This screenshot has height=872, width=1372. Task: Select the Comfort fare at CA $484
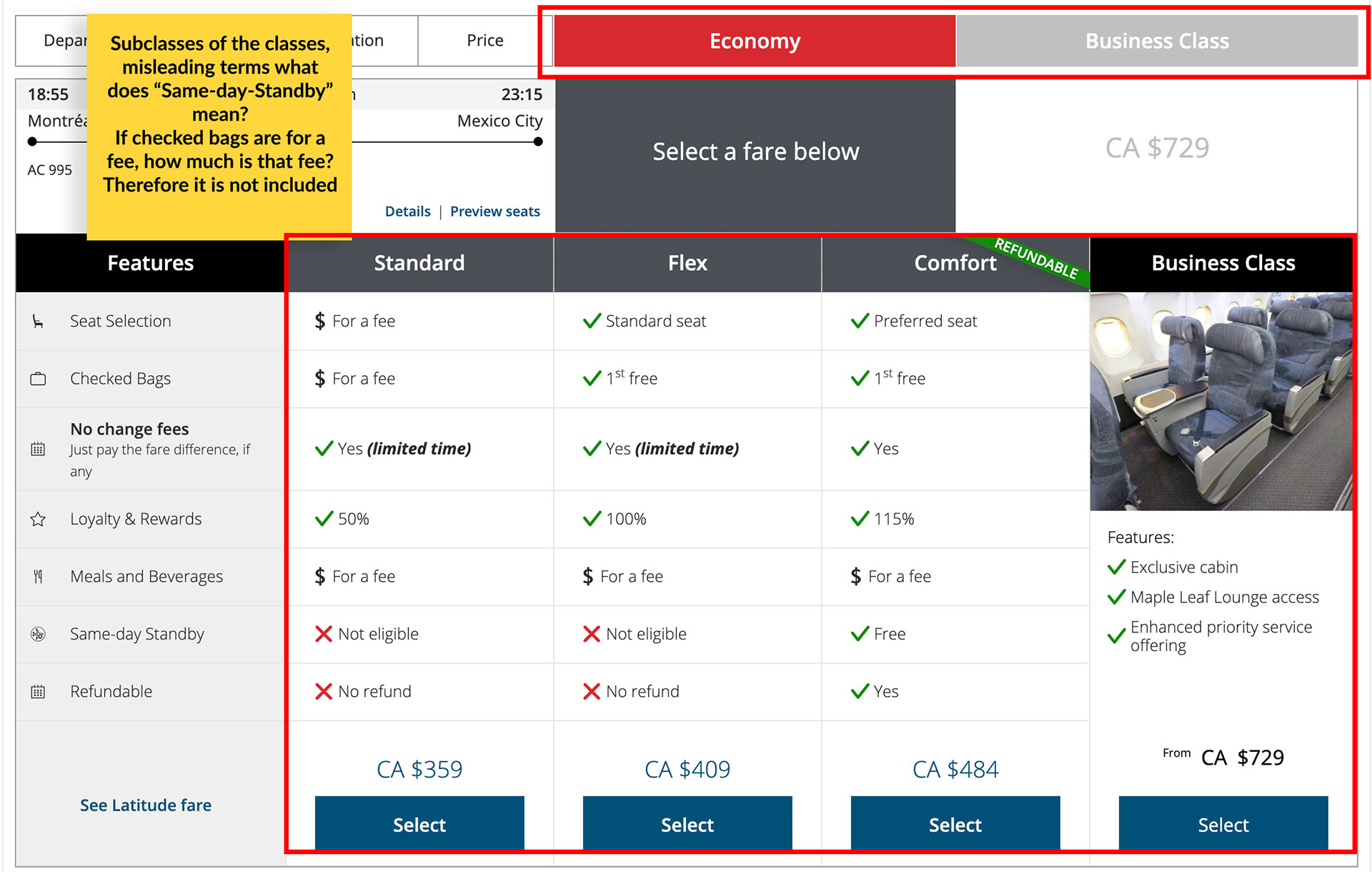pos(955,824)
